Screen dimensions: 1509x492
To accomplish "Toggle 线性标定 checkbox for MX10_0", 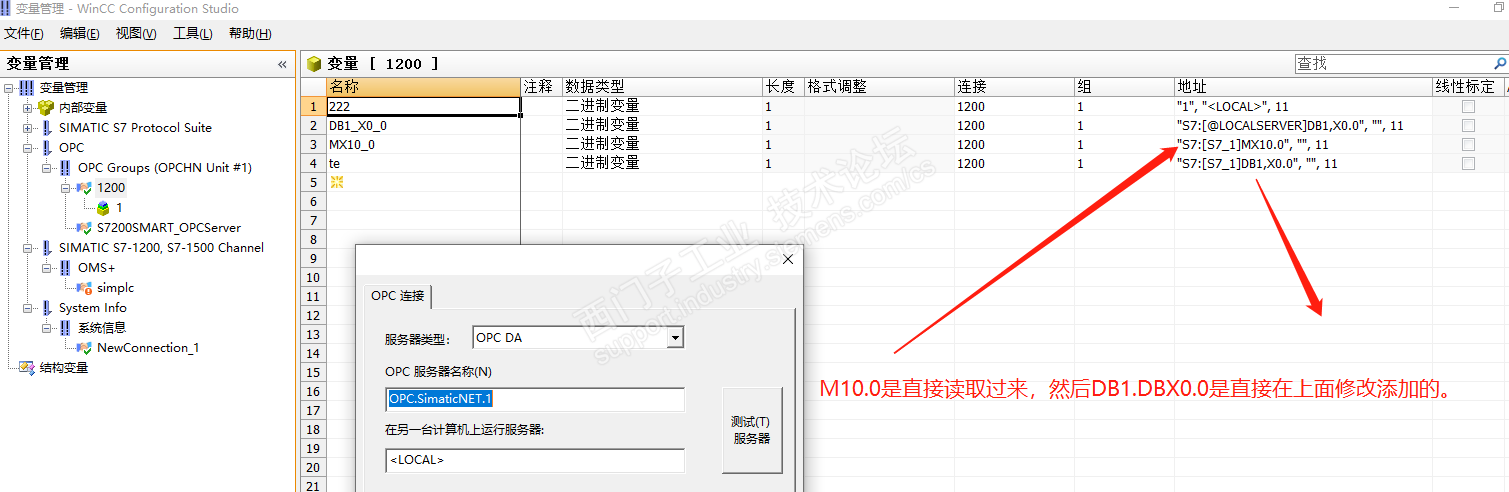I will point(1467,144).
